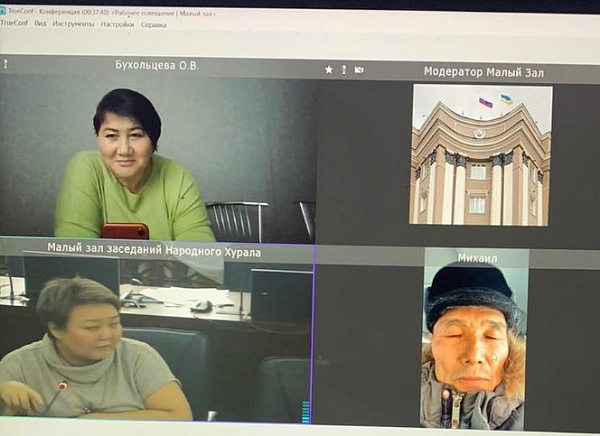Open the TrueConf menu
Image resolution: width=600 pixels, height=436 pixels.
(13, 23)
